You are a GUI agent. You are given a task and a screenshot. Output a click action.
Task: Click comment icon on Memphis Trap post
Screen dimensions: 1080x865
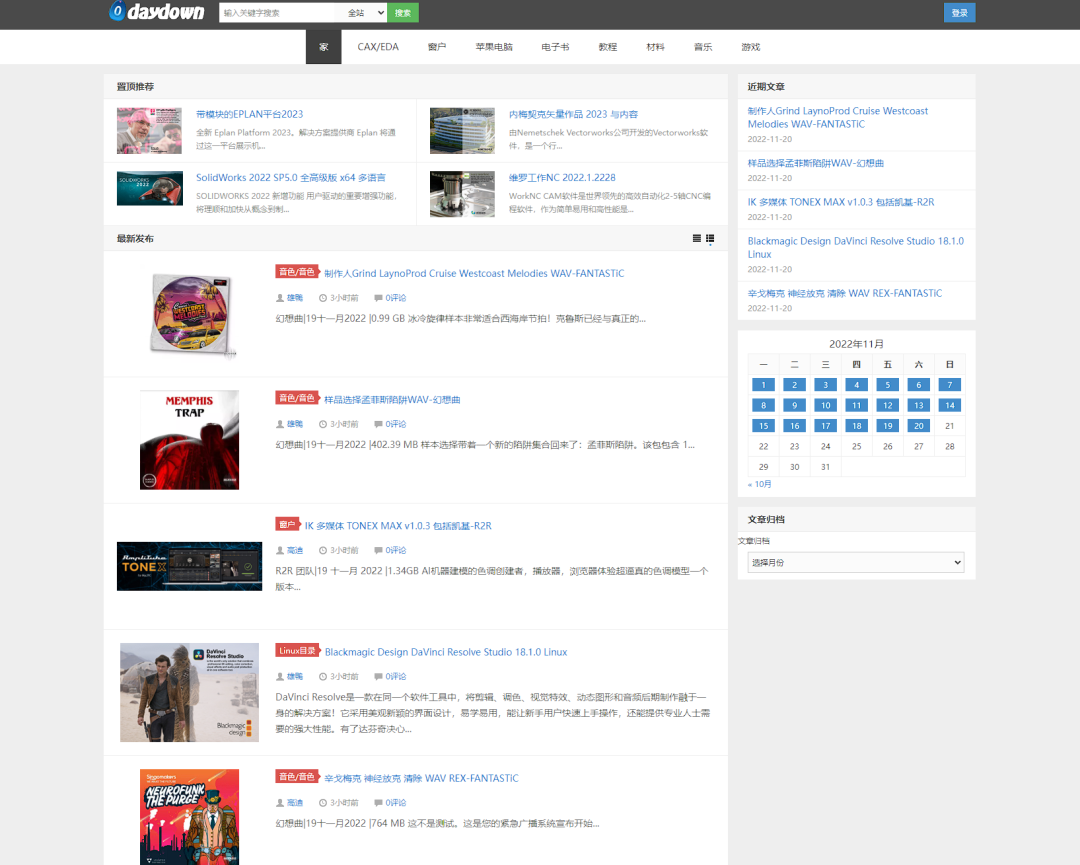[x=377, y=424]
